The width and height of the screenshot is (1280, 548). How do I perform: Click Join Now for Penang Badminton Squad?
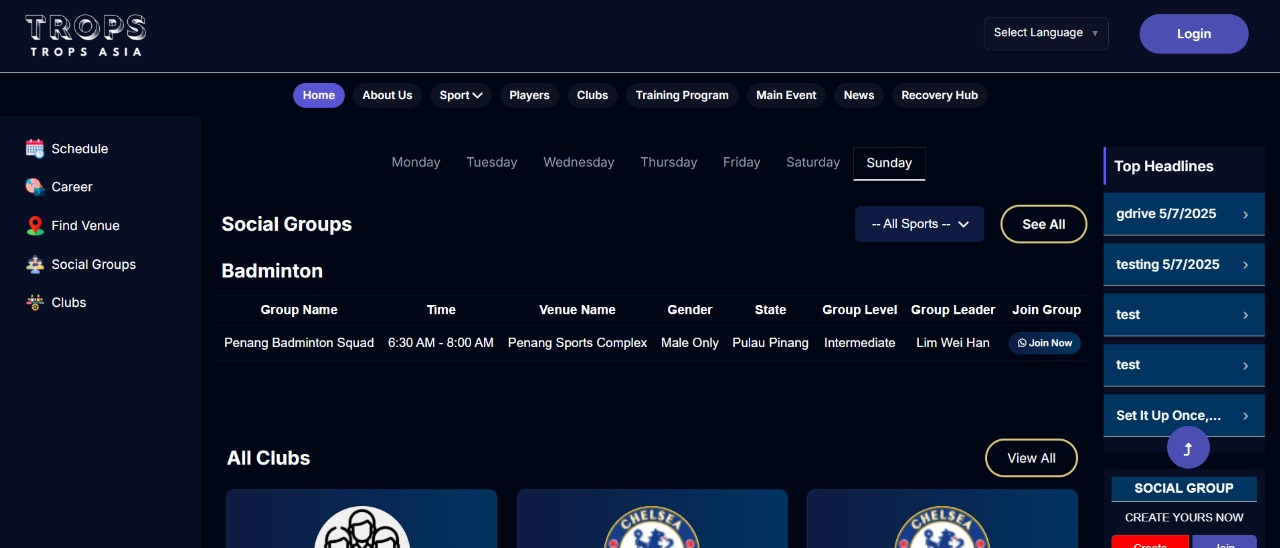[1045, 343]
